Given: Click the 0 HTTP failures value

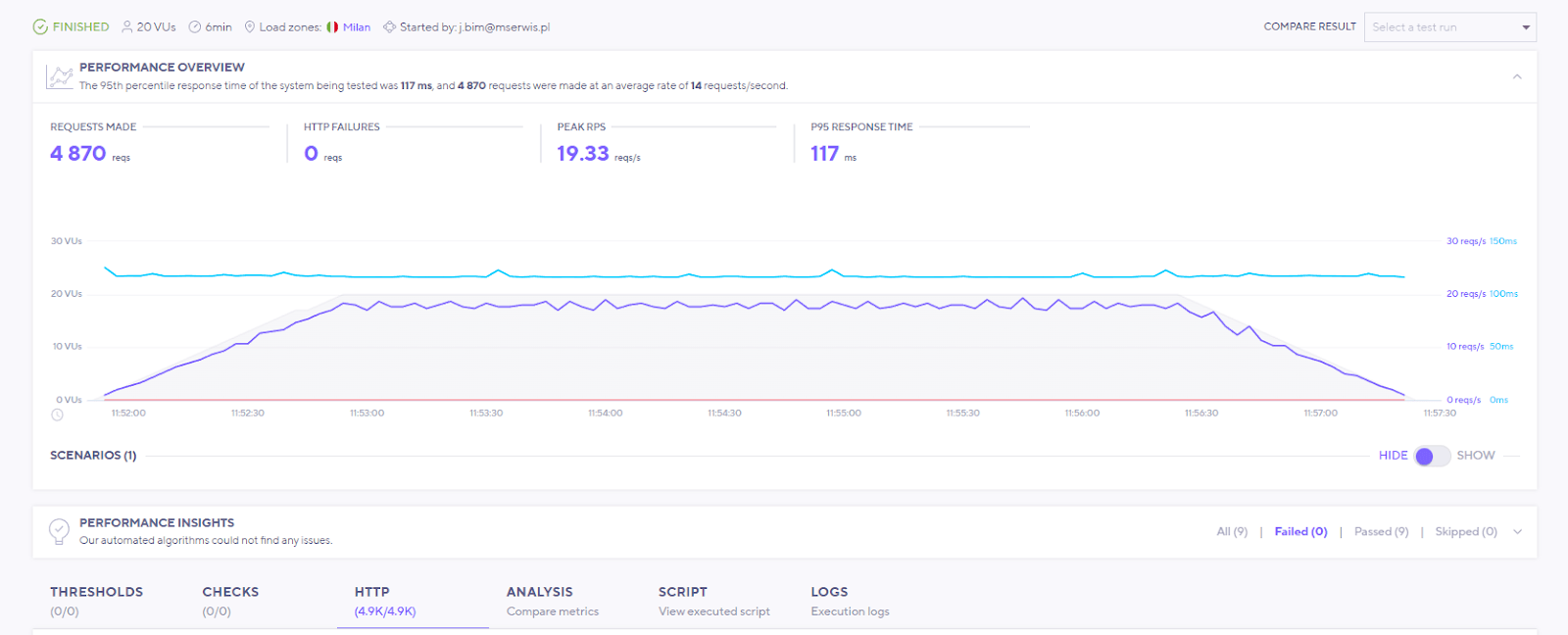Looking at the screenshot, I should coord(311,154).
